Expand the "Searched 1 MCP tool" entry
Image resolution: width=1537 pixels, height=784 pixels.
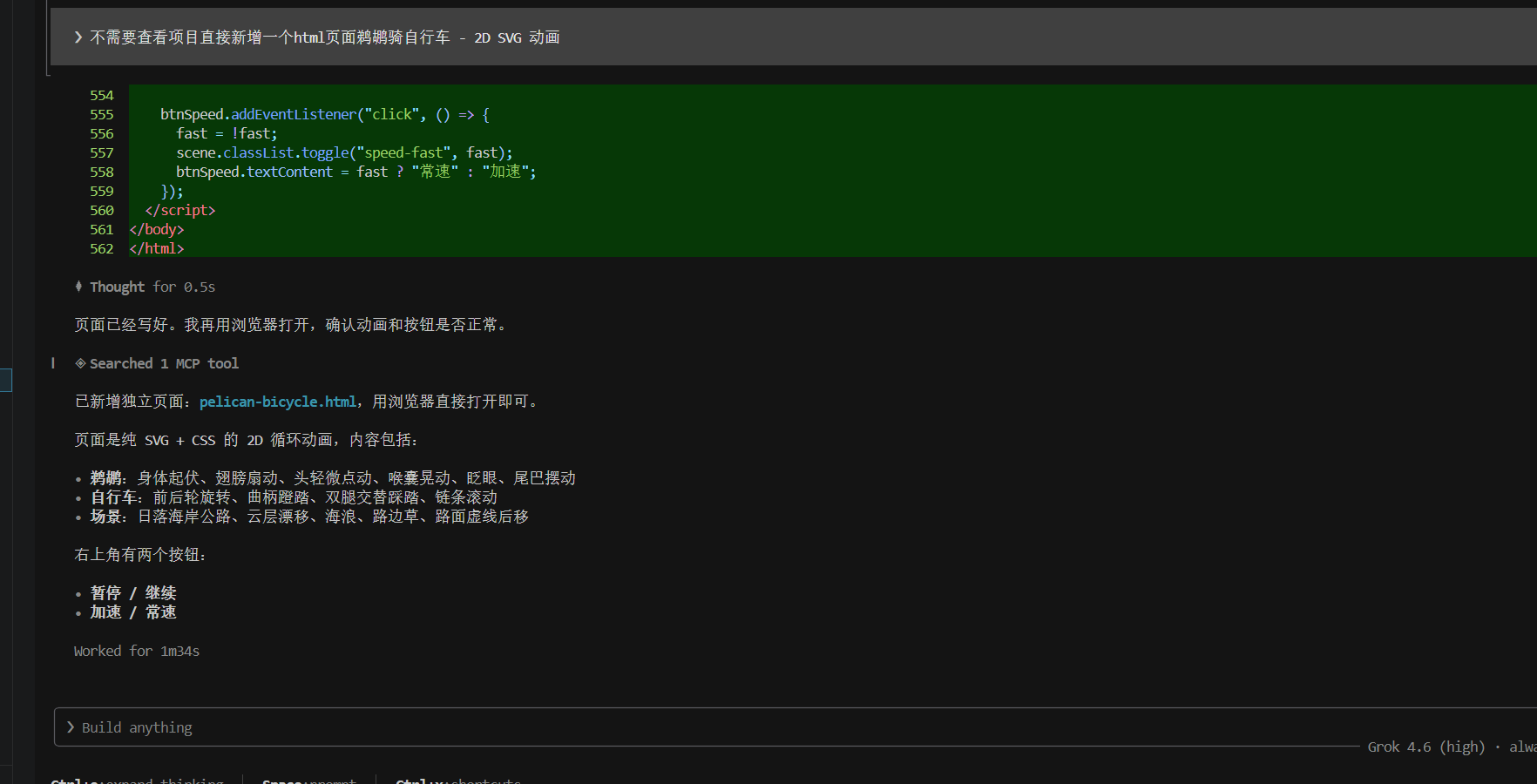[x=157, y=363]
